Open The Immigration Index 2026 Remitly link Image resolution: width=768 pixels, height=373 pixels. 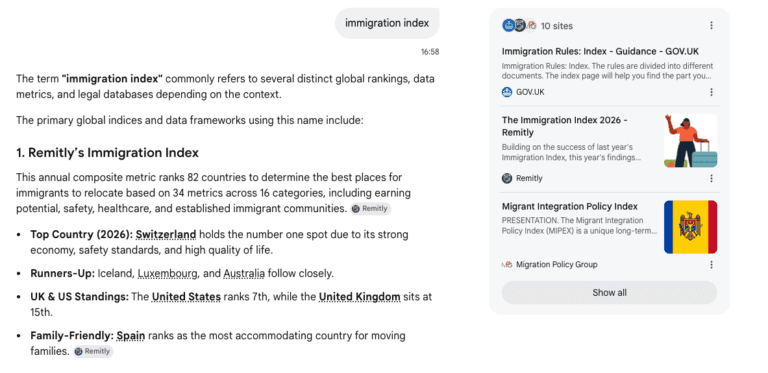[565, 126]
